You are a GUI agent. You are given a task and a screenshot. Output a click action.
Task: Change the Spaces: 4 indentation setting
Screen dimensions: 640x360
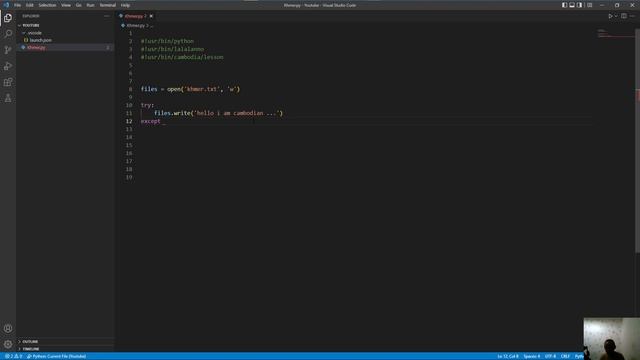pos(531,356)
